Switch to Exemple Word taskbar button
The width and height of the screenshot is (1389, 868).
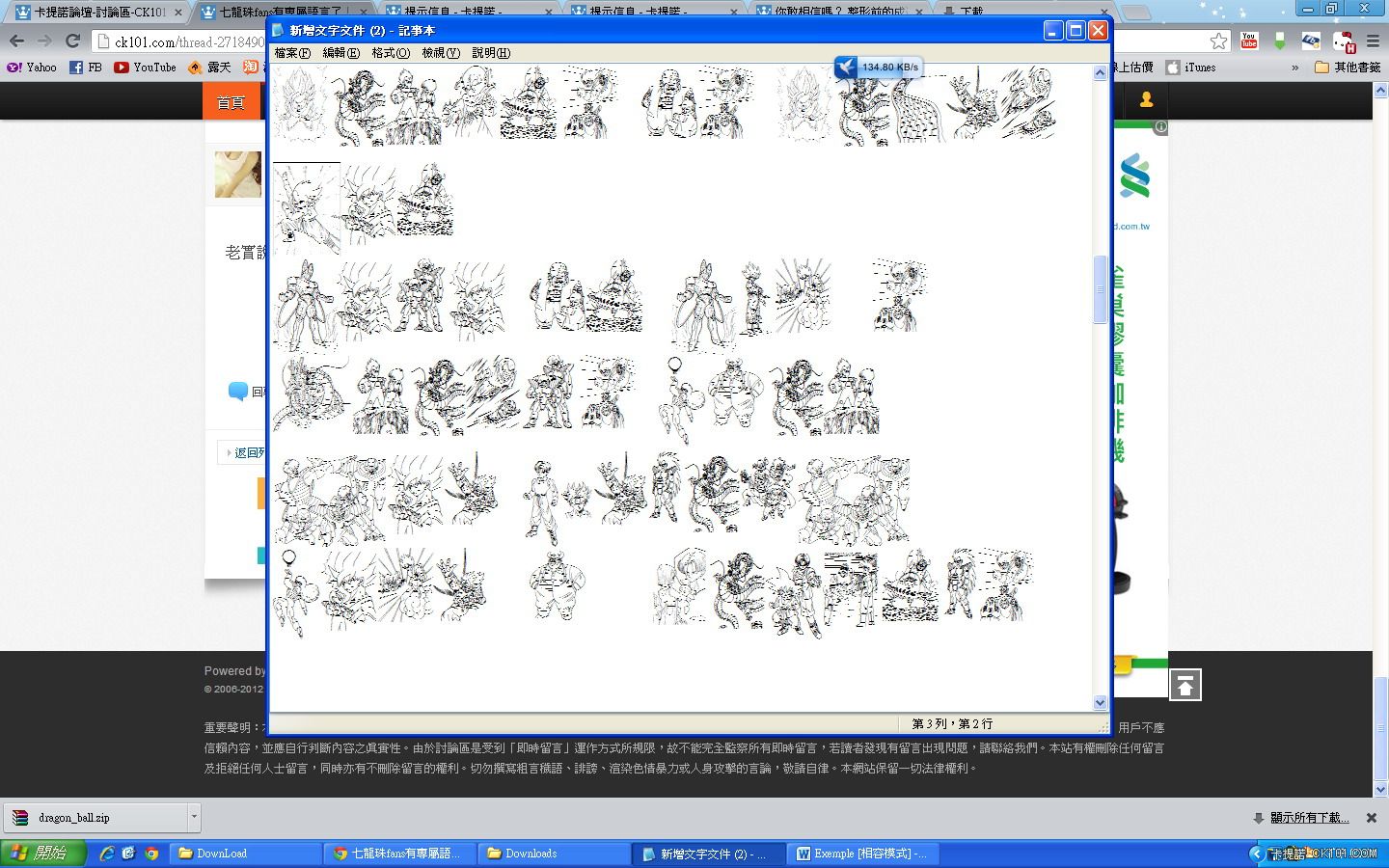pos(863,854)
